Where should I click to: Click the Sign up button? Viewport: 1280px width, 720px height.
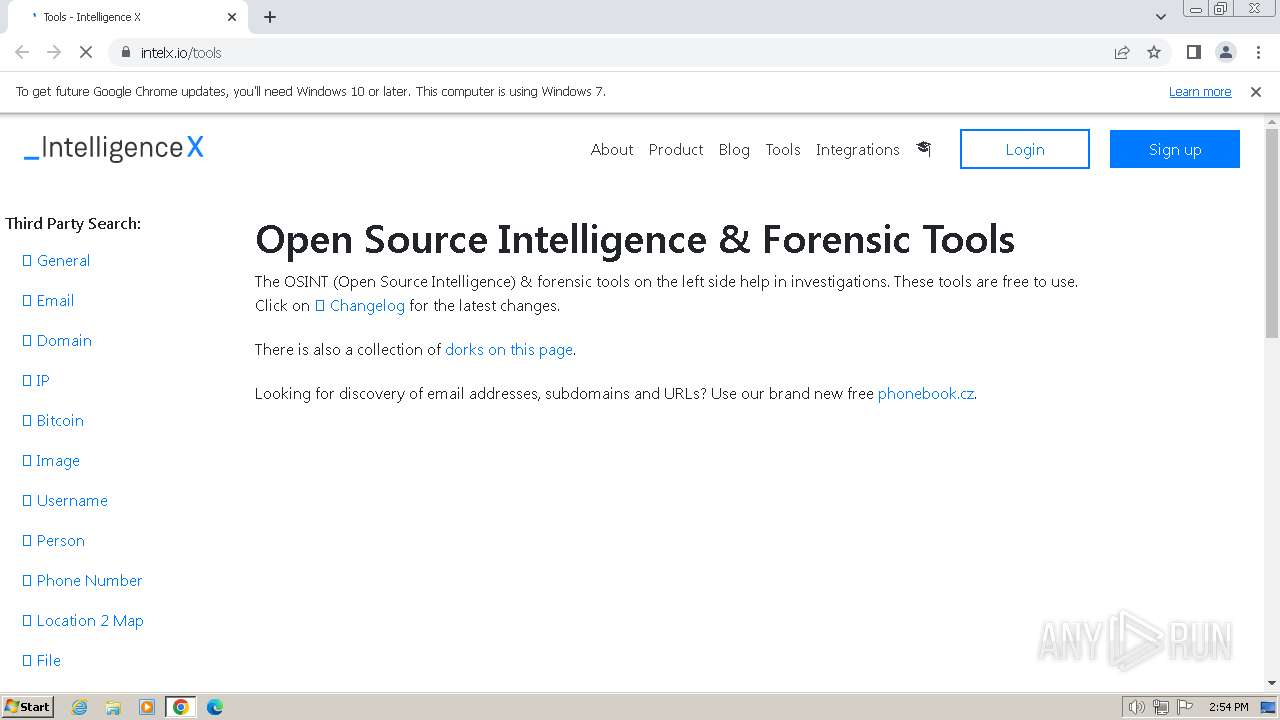point(1175,149)
